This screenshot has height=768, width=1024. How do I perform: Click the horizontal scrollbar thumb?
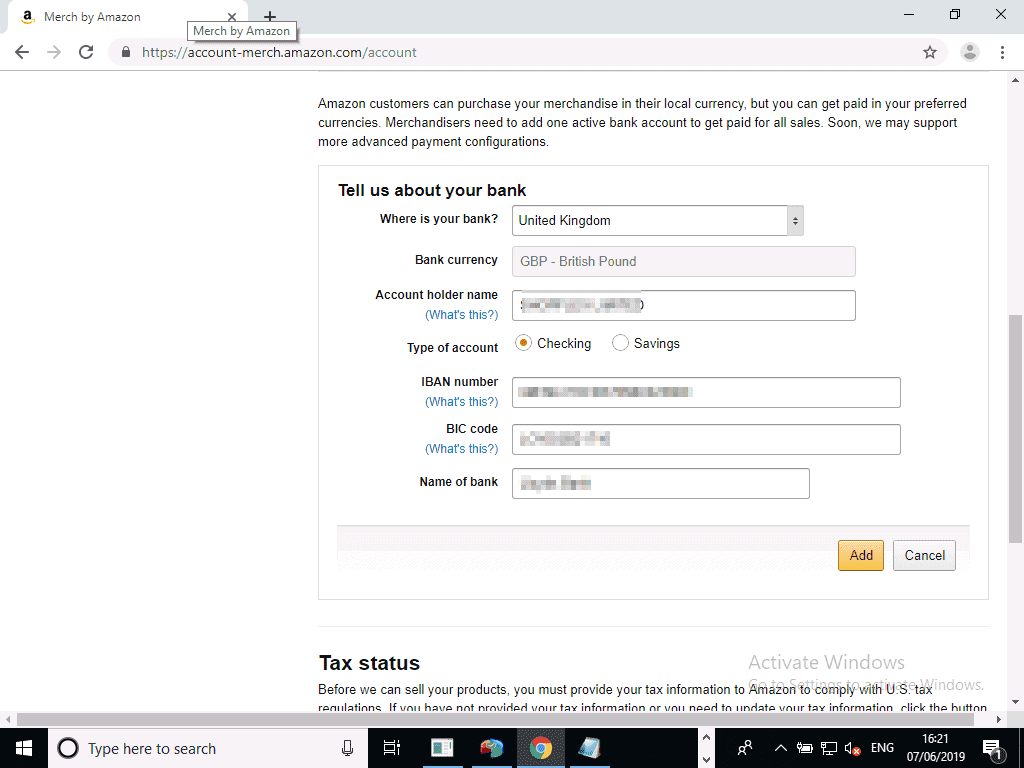495,719
